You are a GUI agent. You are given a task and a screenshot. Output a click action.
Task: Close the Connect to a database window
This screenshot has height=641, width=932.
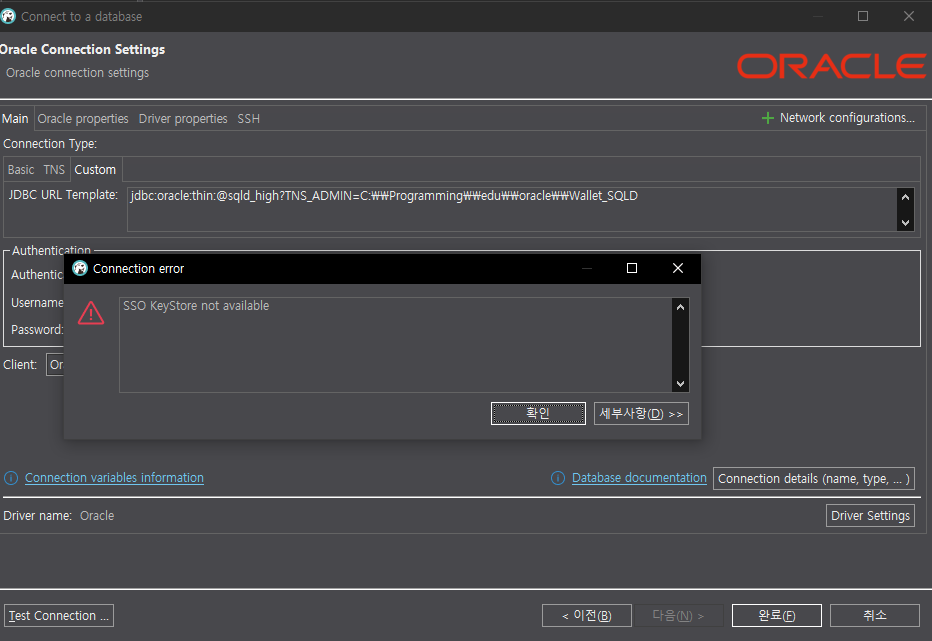pos(909,16)
